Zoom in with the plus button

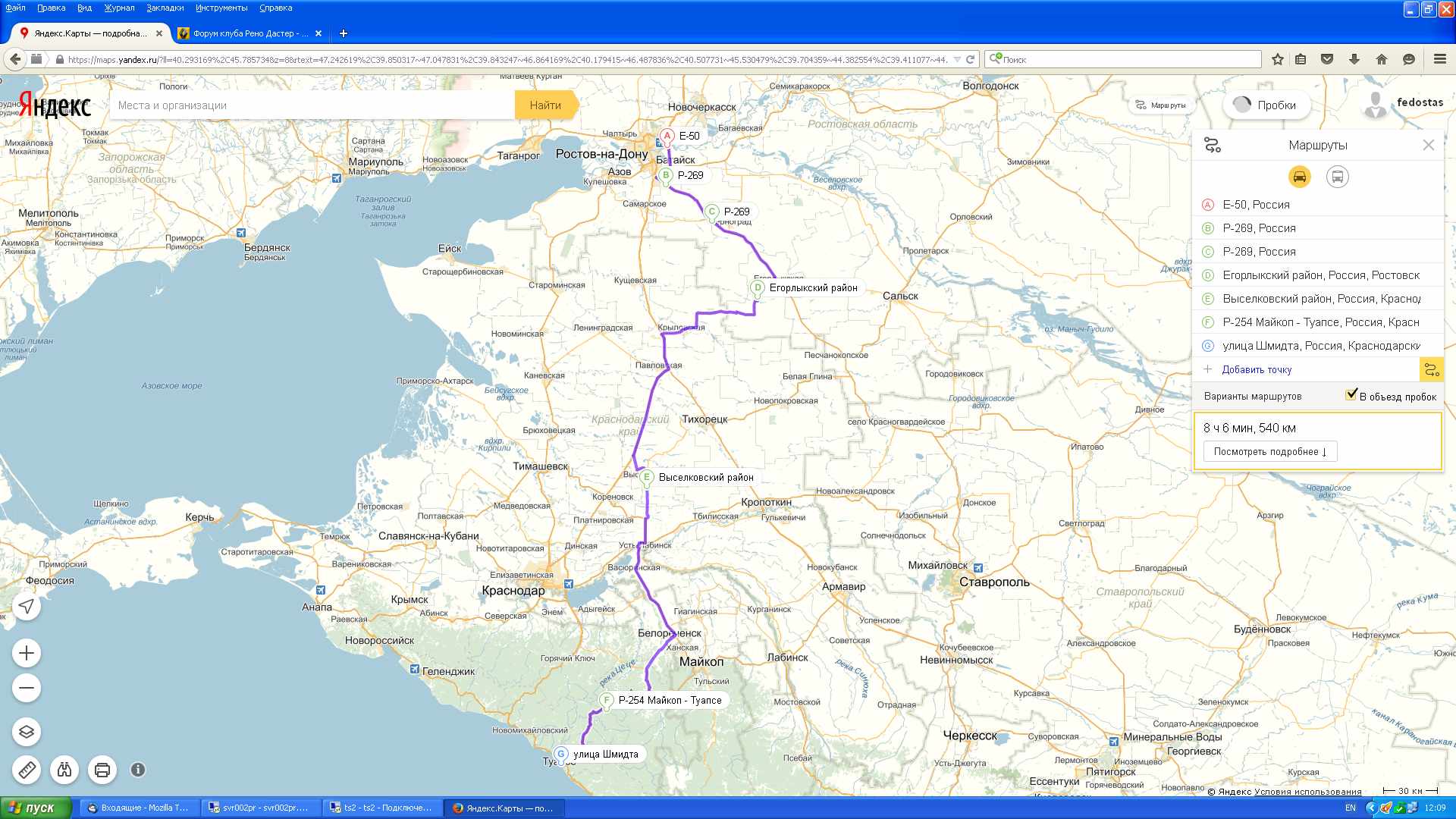point(27,653)
